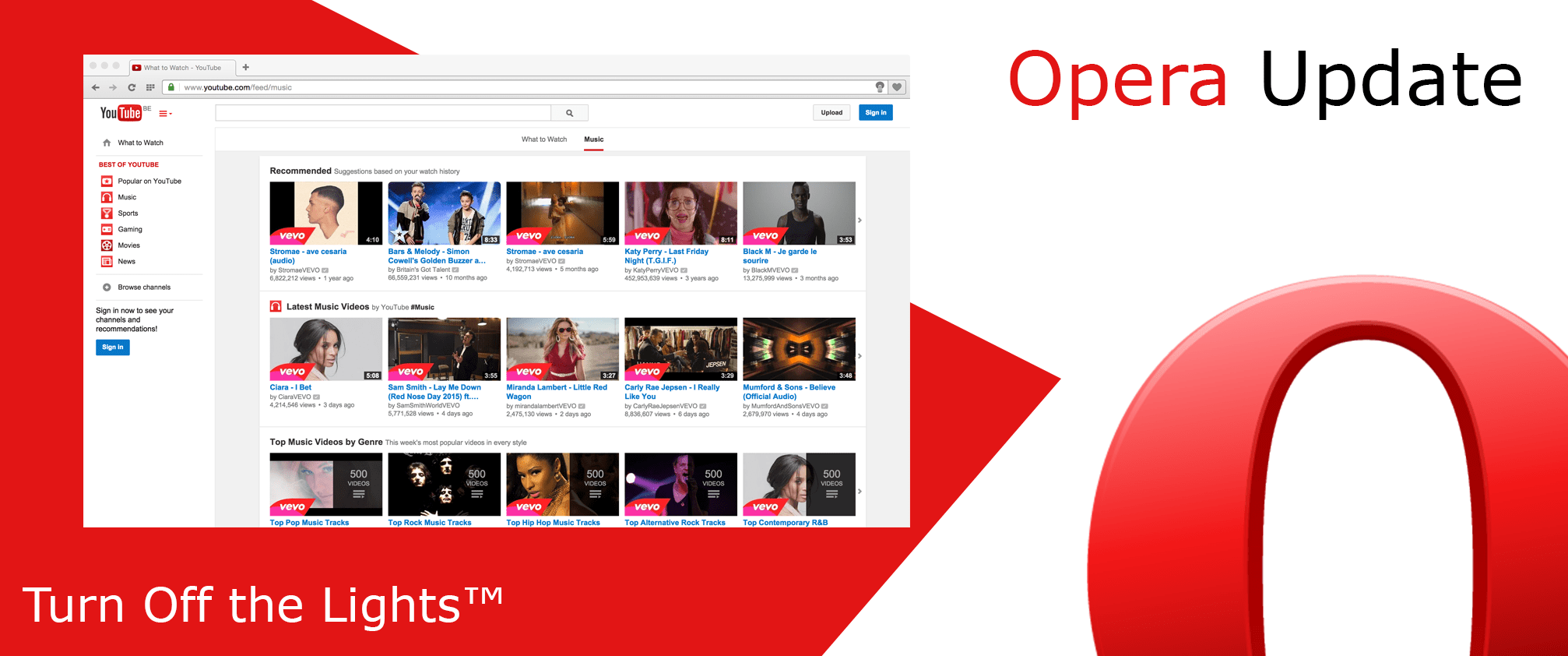Open Music channel in sidebar
Viewport: 1568px width, 656px height.
(x=127, y=197)
